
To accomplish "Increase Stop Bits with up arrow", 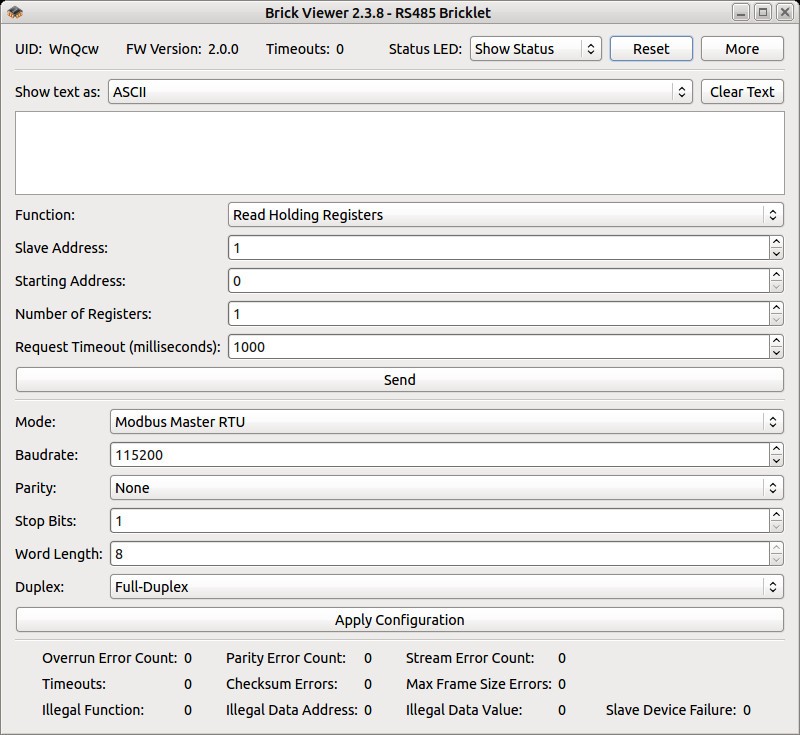I will click(x=776, y=515).
